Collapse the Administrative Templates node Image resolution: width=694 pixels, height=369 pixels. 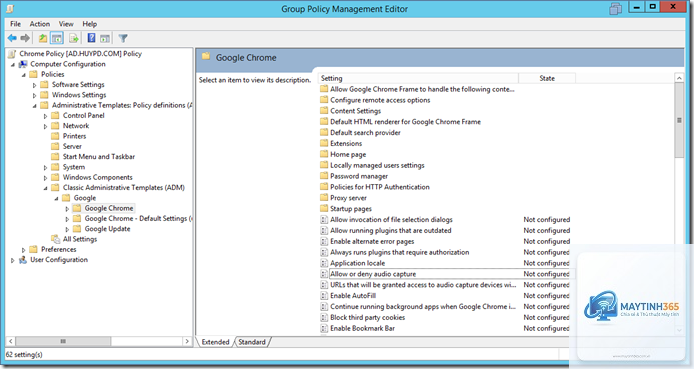point(35,106)
